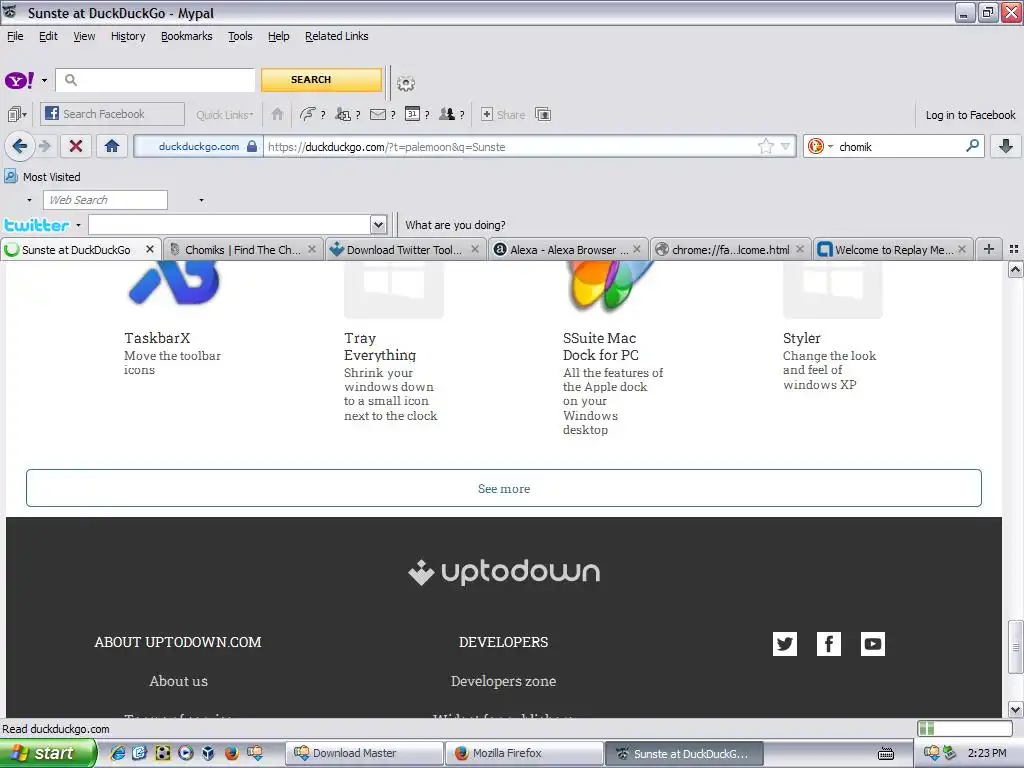Click the Facebook toolbar home icon
This screenshot has width=1024, height=768.
[277, 114]
